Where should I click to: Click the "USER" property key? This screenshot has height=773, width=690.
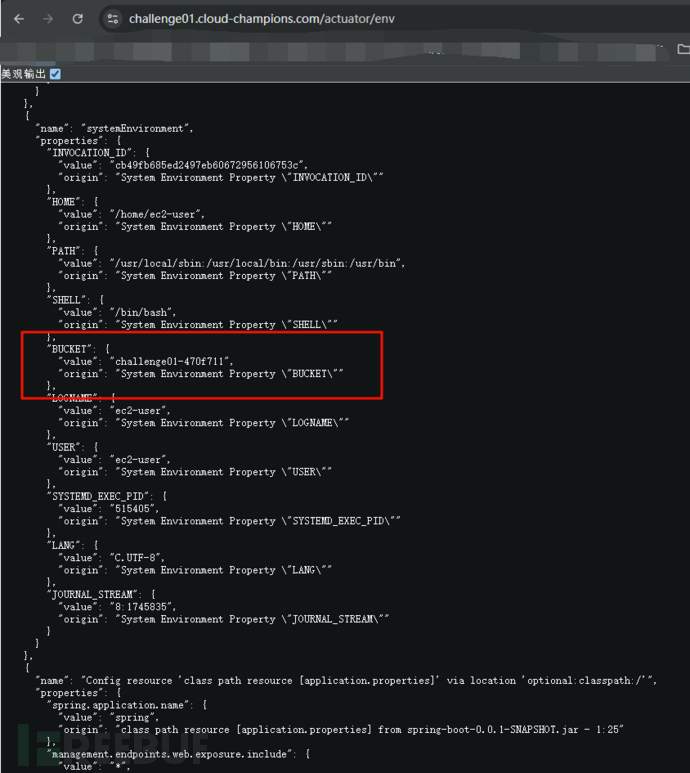tap(63, 447)
